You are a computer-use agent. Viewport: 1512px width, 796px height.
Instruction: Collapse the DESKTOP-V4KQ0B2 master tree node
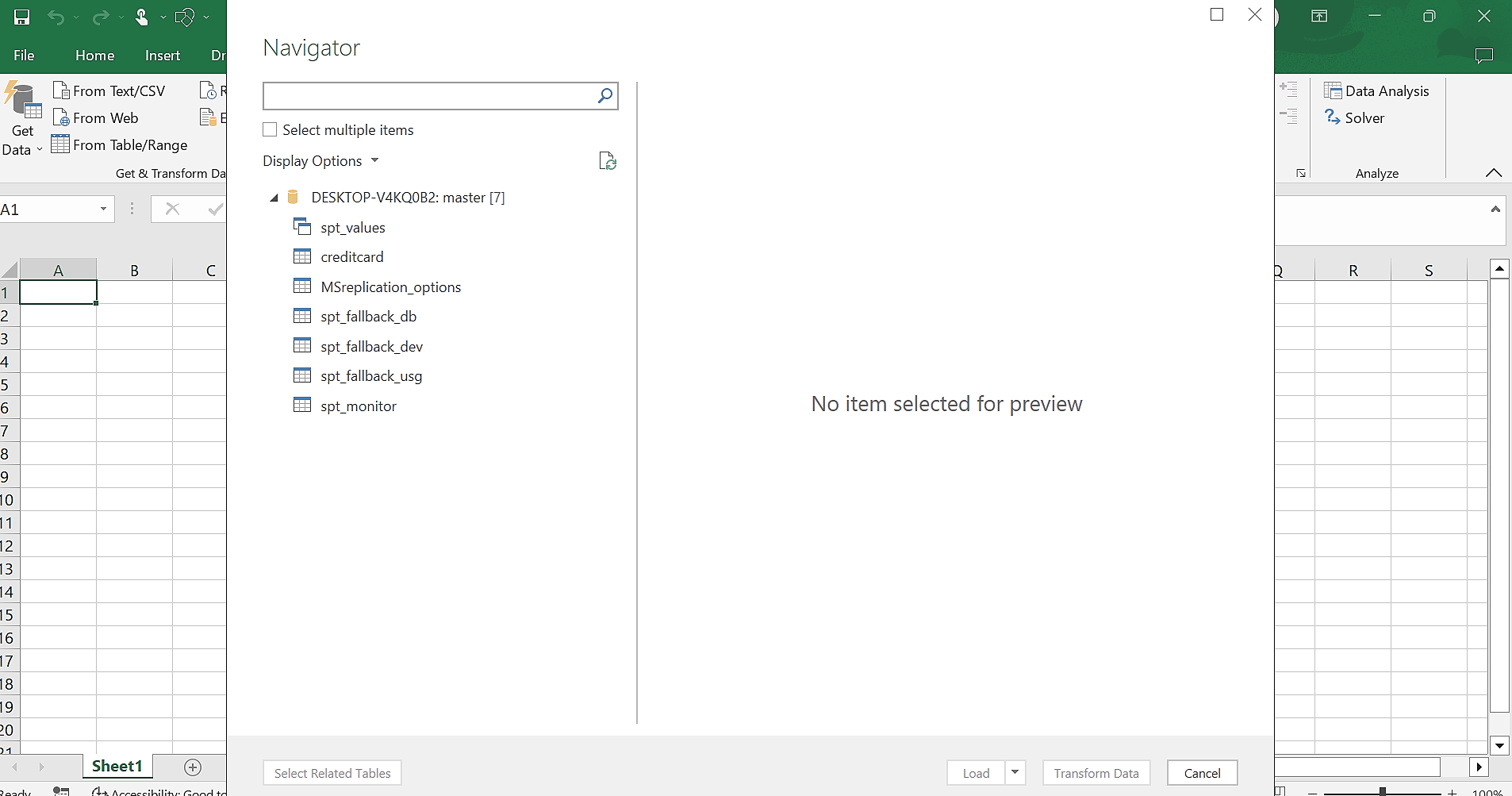point(274,198)
